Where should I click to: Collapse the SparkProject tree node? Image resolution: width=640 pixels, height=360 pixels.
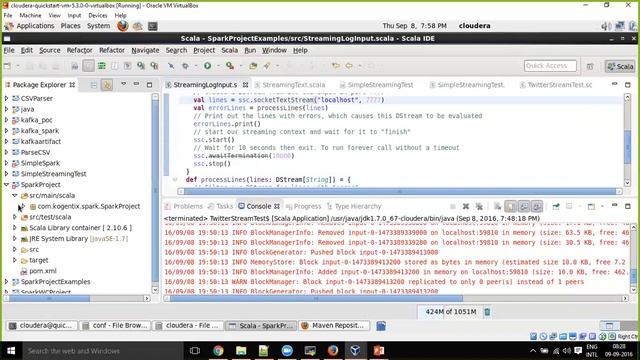(6, 184)
